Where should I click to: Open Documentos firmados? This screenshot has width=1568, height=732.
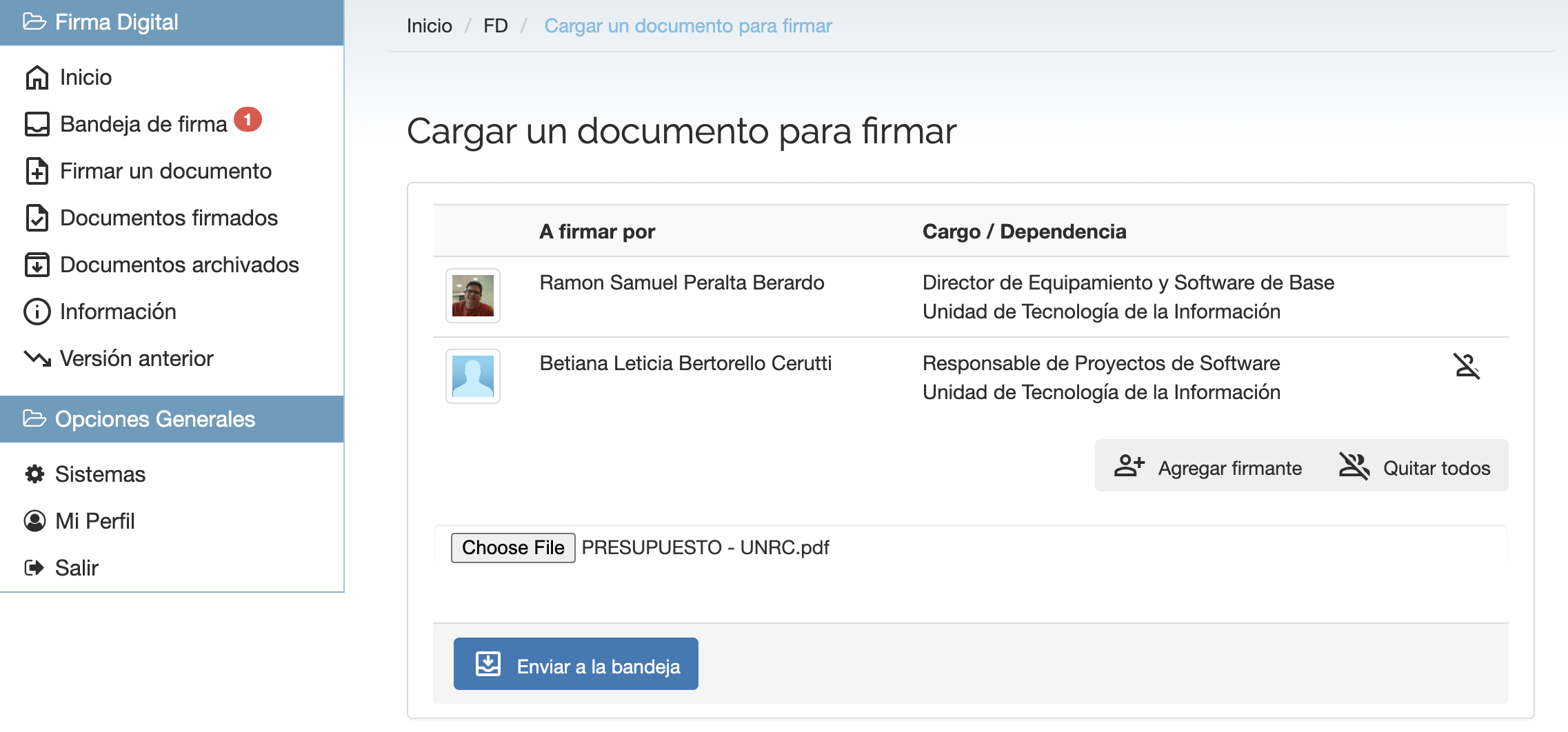(169, 218)
